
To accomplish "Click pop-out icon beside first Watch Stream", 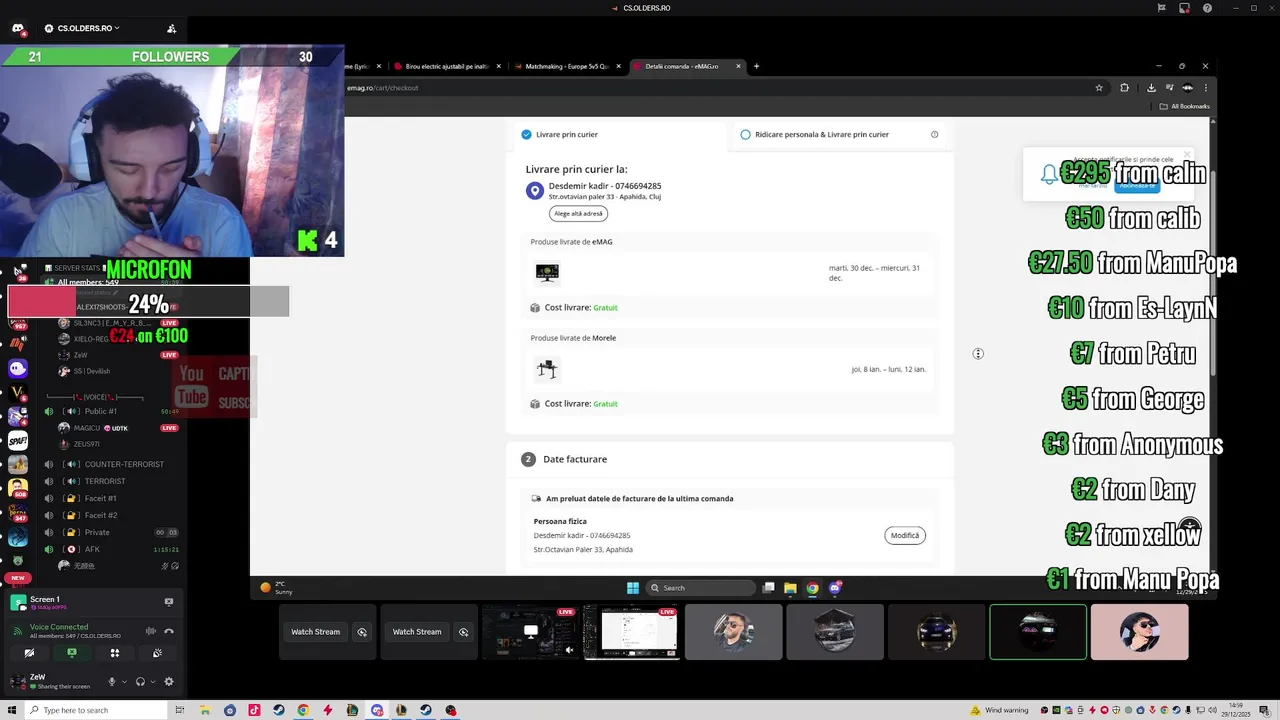I will point(362,632).
